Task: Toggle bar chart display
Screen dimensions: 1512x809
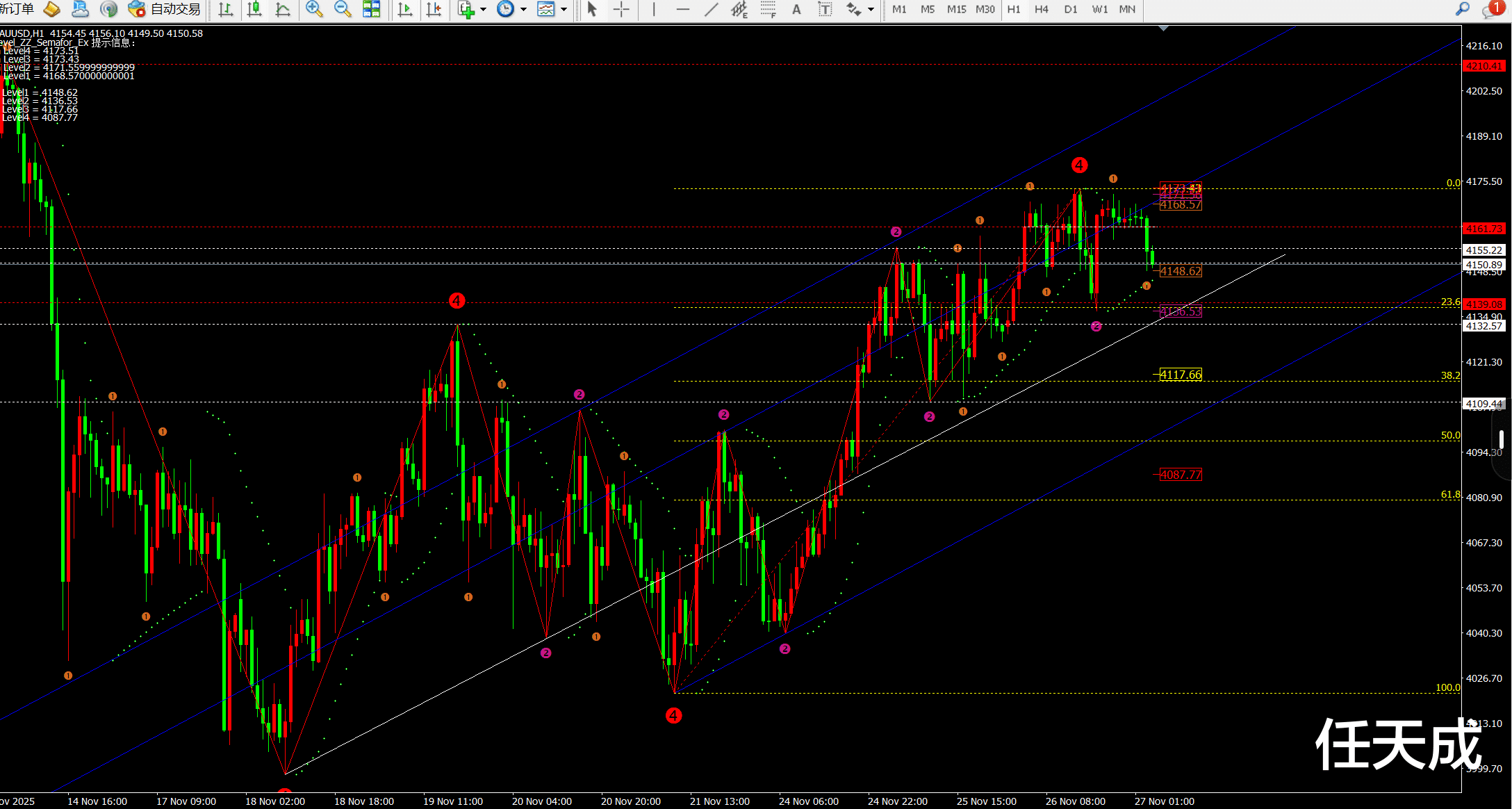Action: pos(225,9)
